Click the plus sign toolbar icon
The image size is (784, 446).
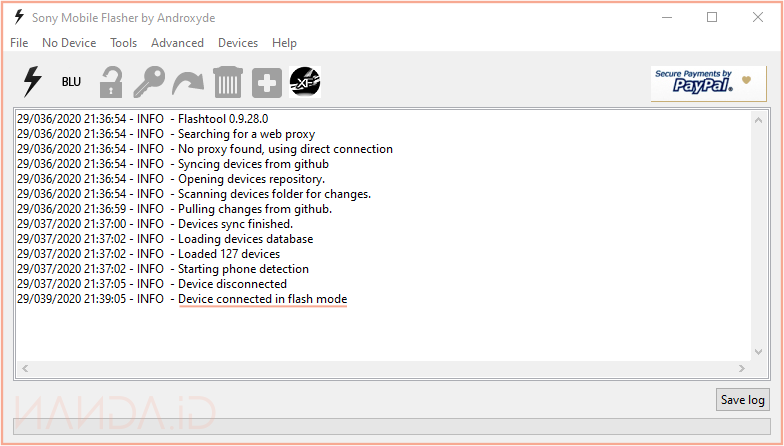coord(266,83)
